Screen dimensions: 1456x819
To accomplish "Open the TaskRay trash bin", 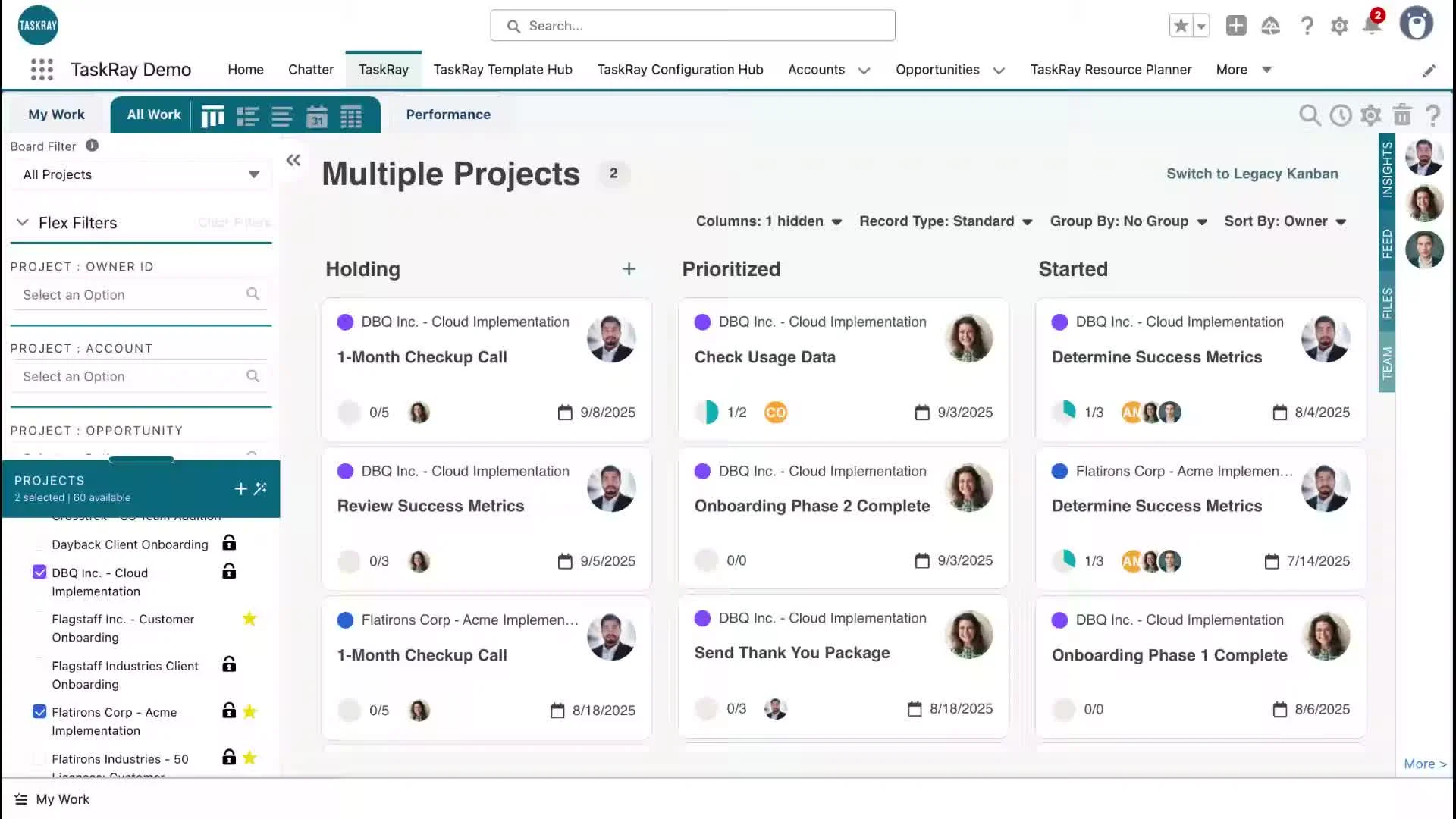I will 1402,115.
